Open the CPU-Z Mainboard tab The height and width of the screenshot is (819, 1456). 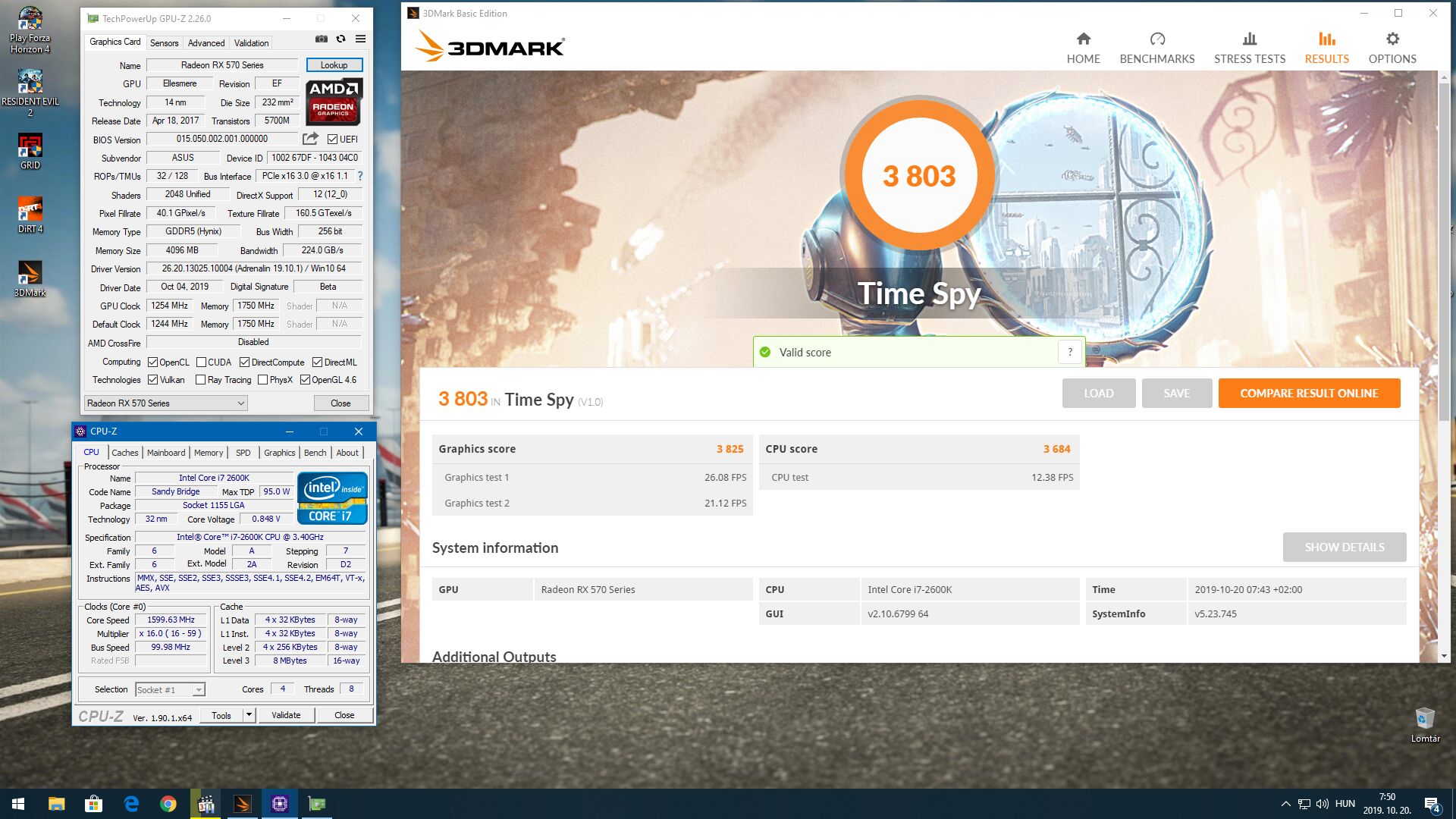[x=166, y=452]
